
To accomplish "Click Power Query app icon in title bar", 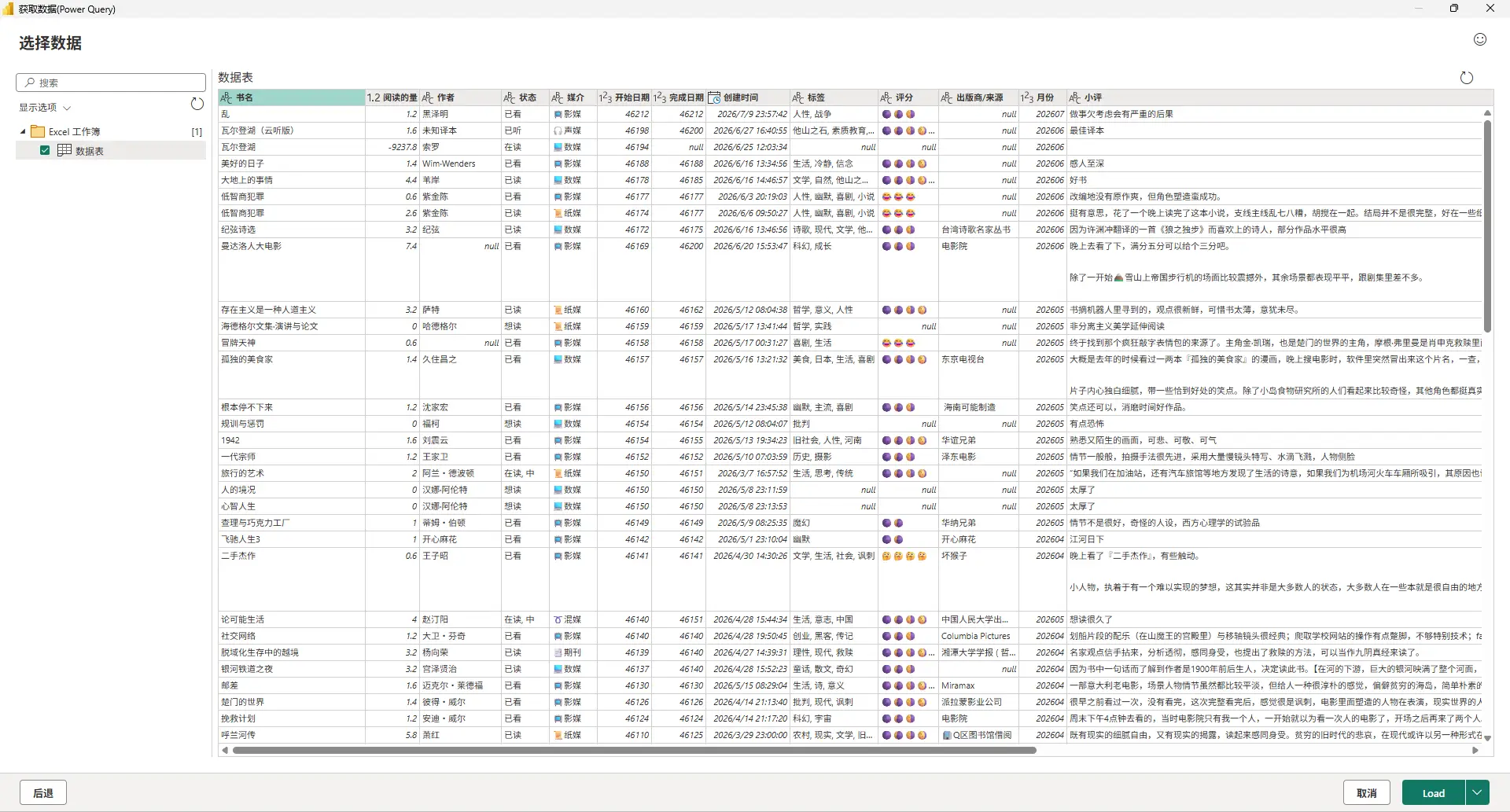I will pos(9,9).
